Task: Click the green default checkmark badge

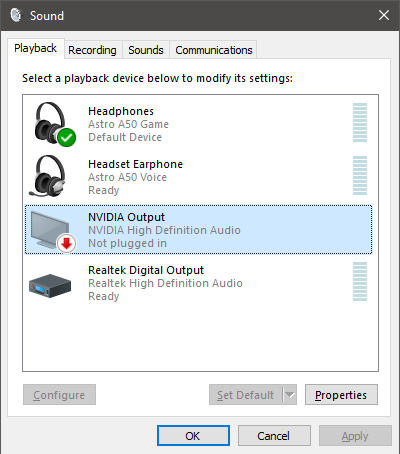Action: coord(66,137)
